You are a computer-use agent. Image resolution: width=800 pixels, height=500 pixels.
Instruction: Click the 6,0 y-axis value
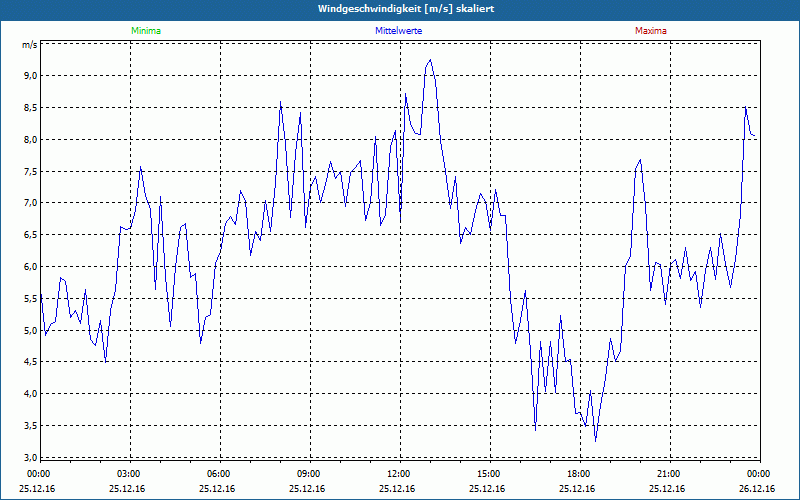[31, 266]
